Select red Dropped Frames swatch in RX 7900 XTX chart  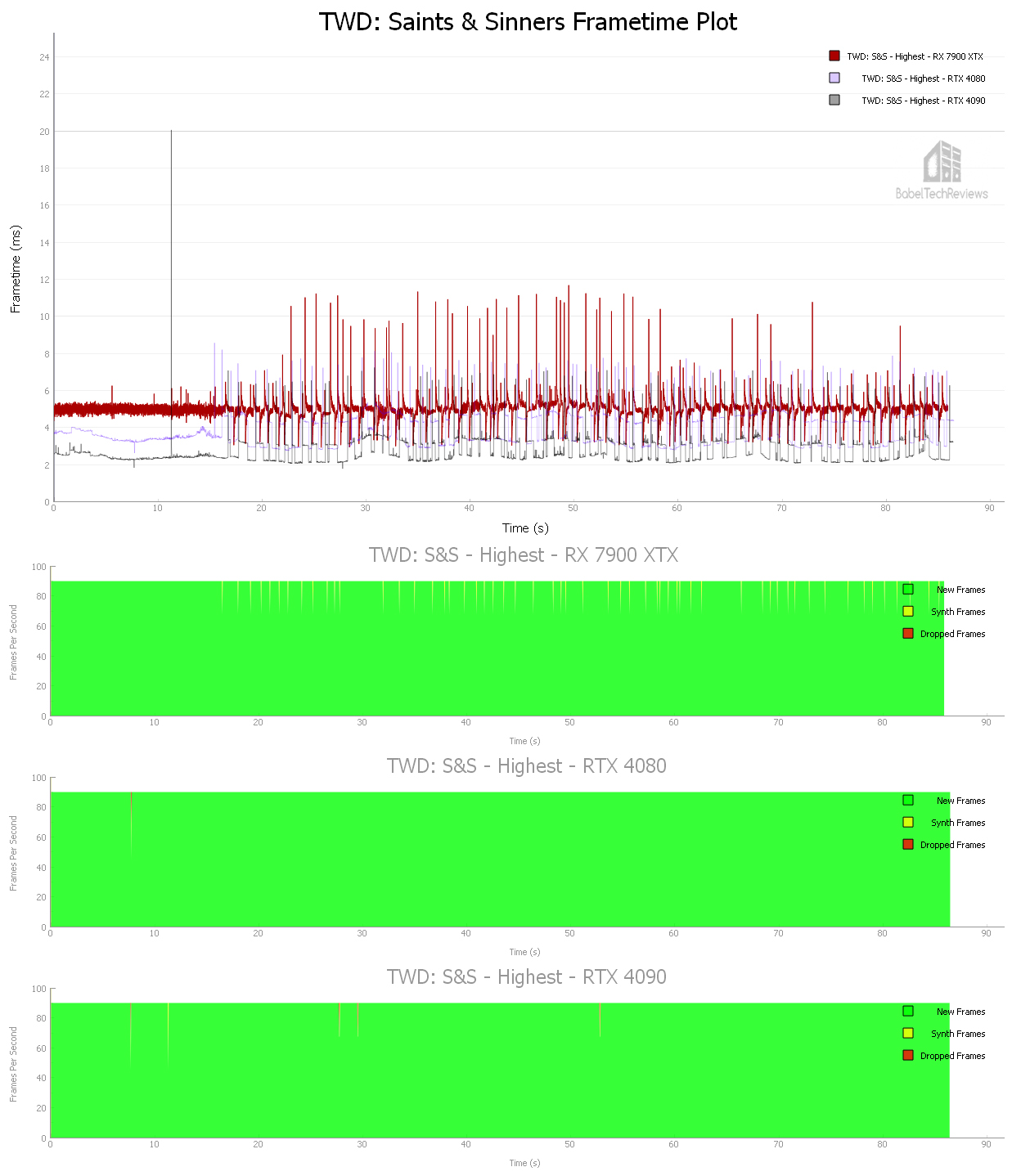tap(907, 633)
